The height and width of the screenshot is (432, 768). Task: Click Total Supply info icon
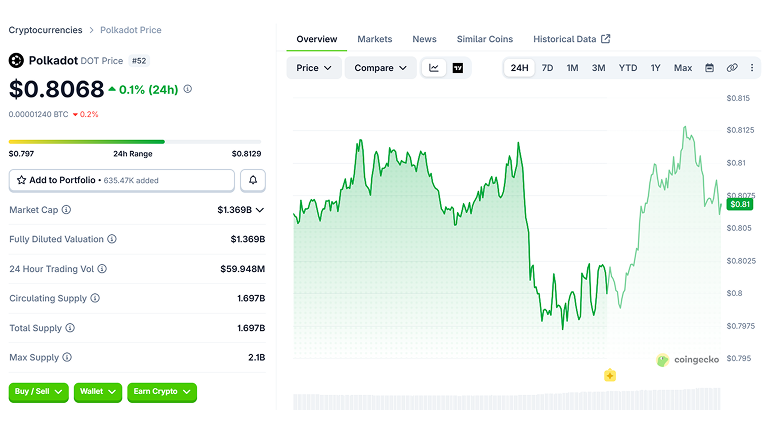[70, 328]
